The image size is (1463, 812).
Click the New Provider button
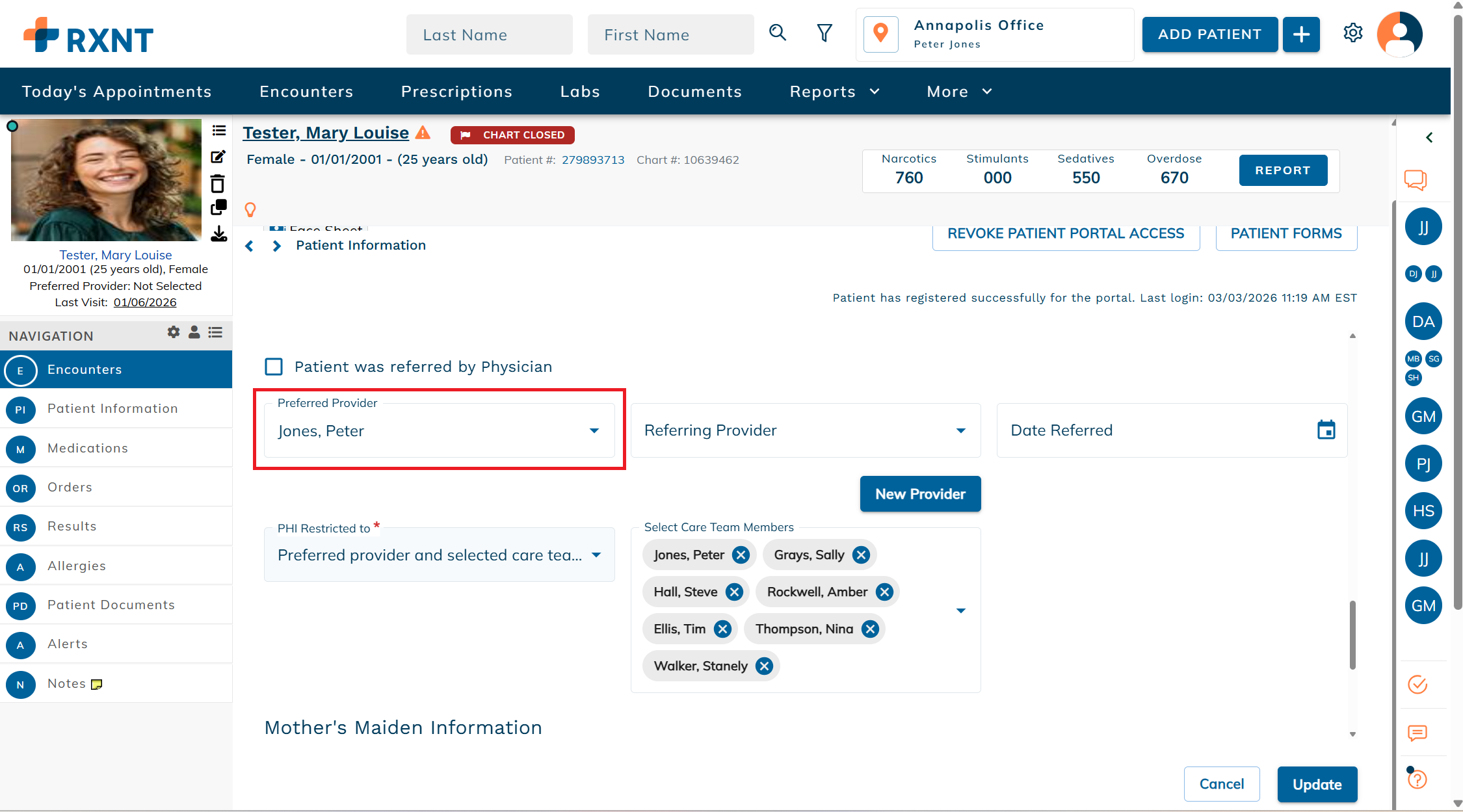[919, 494]
